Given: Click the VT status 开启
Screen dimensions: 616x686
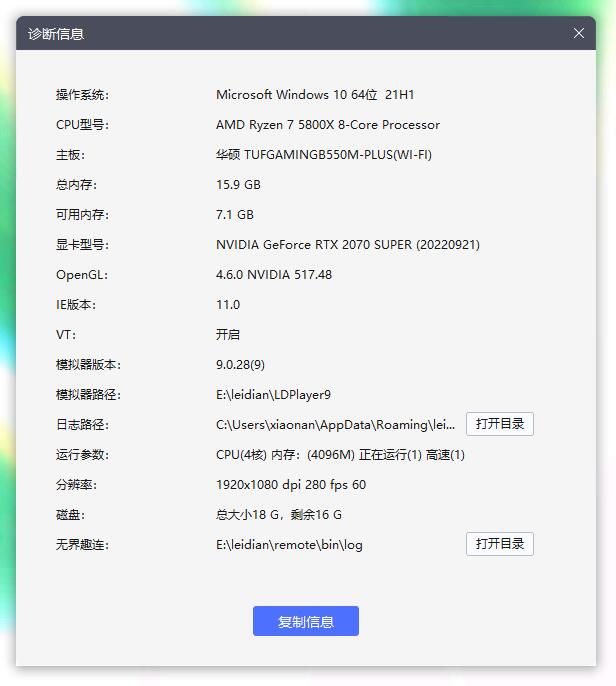Looking at the screenshot, I should [x=228, y=335].
